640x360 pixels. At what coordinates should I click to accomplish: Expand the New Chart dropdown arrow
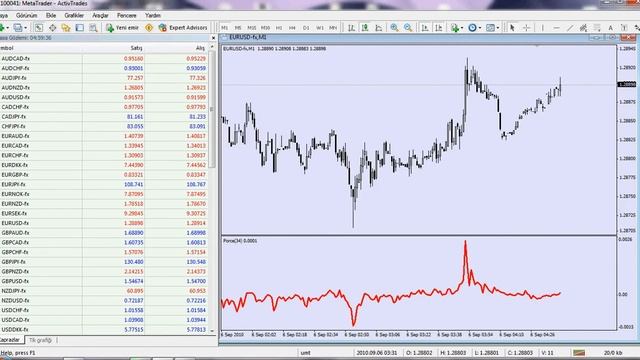(x=7, y=28)
